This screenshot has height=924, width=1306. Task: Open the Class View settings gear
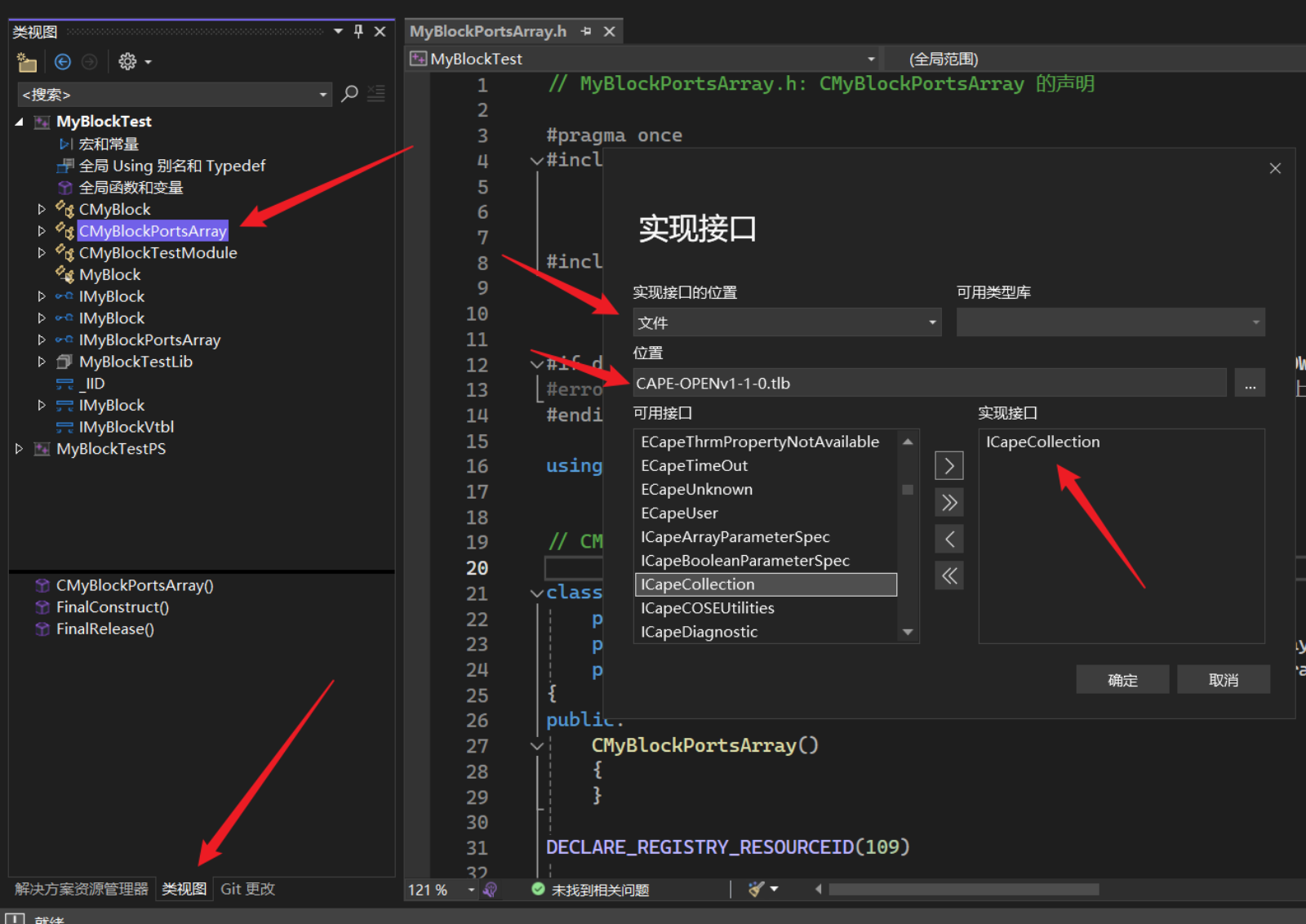point(127,62)
